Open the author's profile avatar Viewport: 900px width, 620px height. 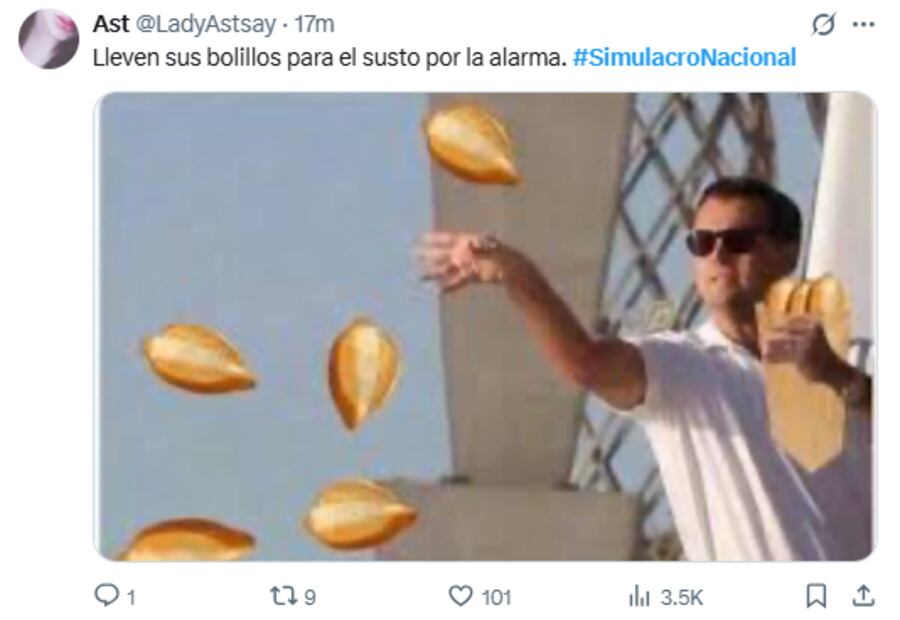click(x=49, y=39)
